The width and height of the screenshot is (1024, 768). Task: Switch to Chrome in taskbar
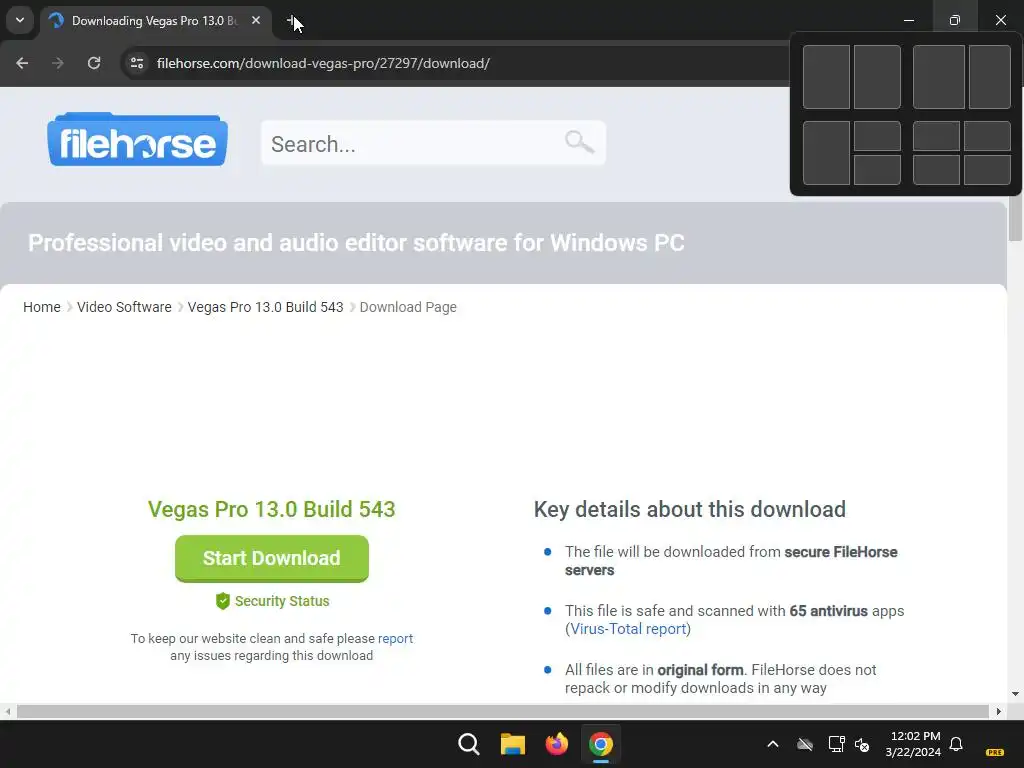point(600,744)
